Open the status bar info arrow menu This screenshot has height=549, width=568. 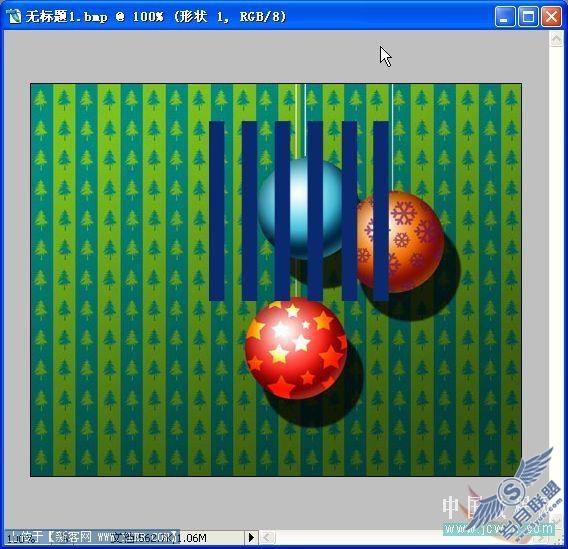coord(251,537)
